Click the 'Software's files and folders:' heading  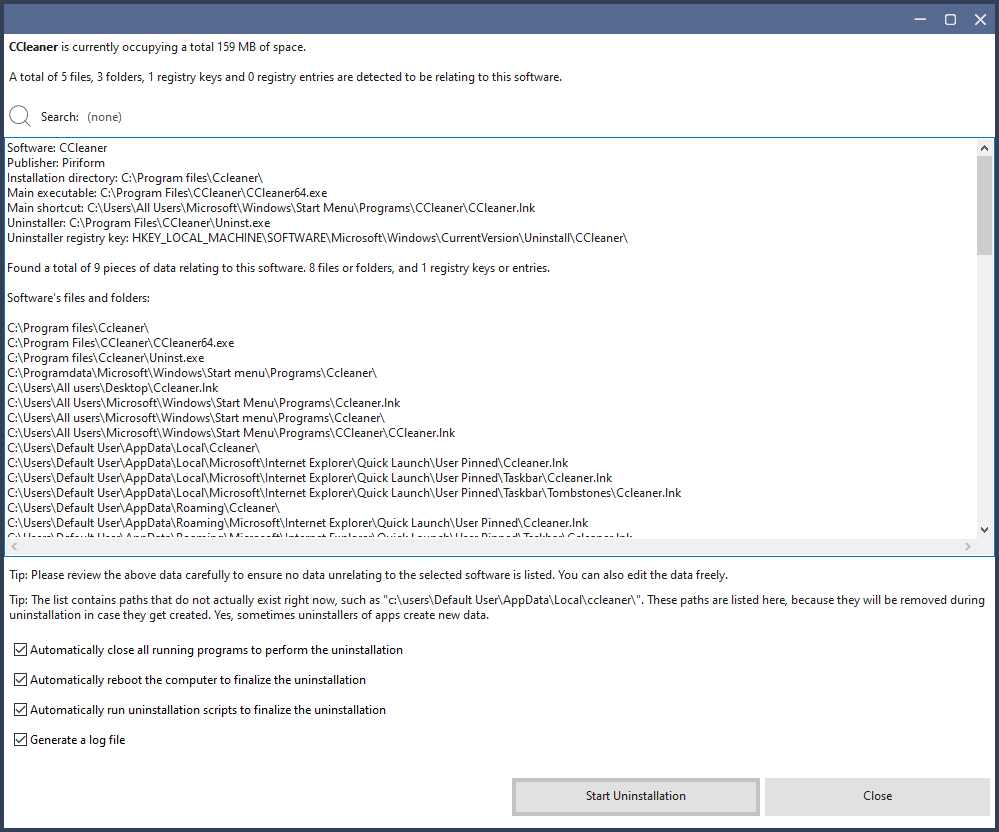[78, 298]
